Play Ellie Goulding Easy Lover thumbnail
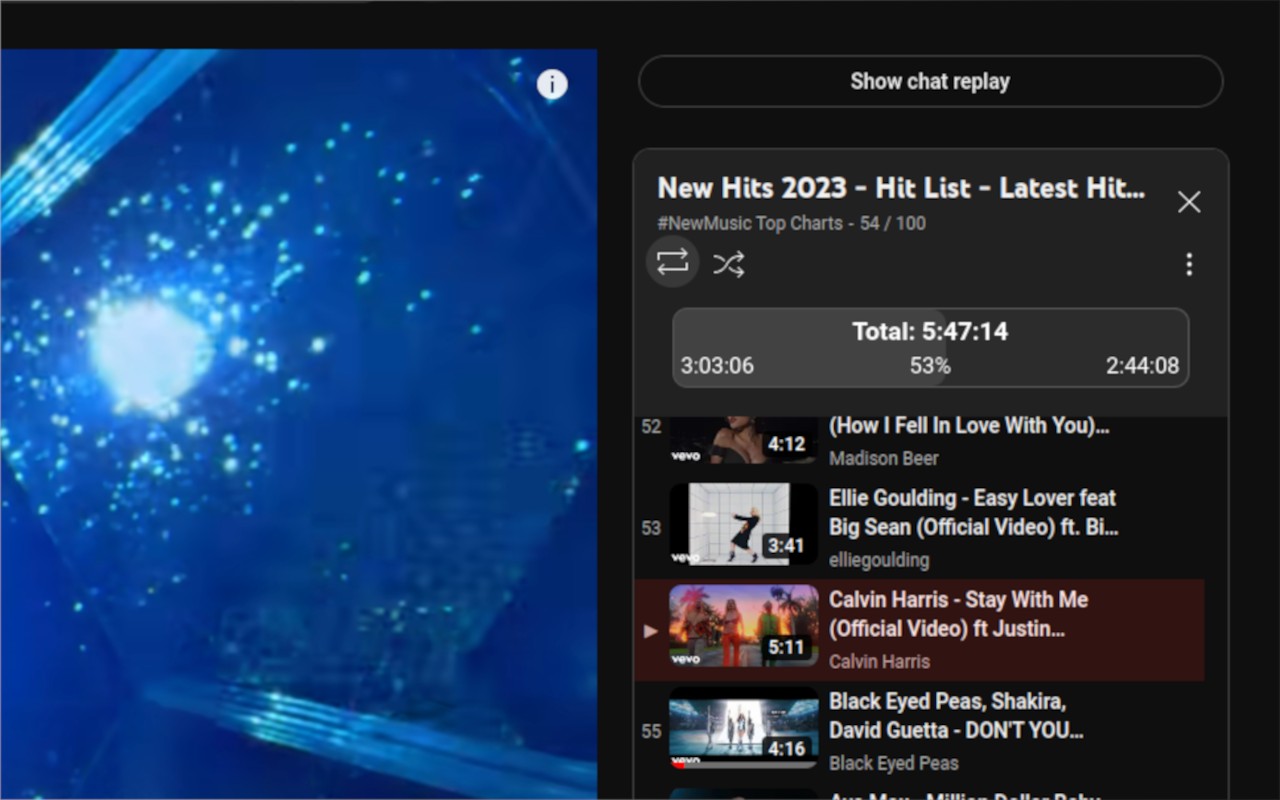This screenshot has width=1280, height=800. tap(743, 525)
